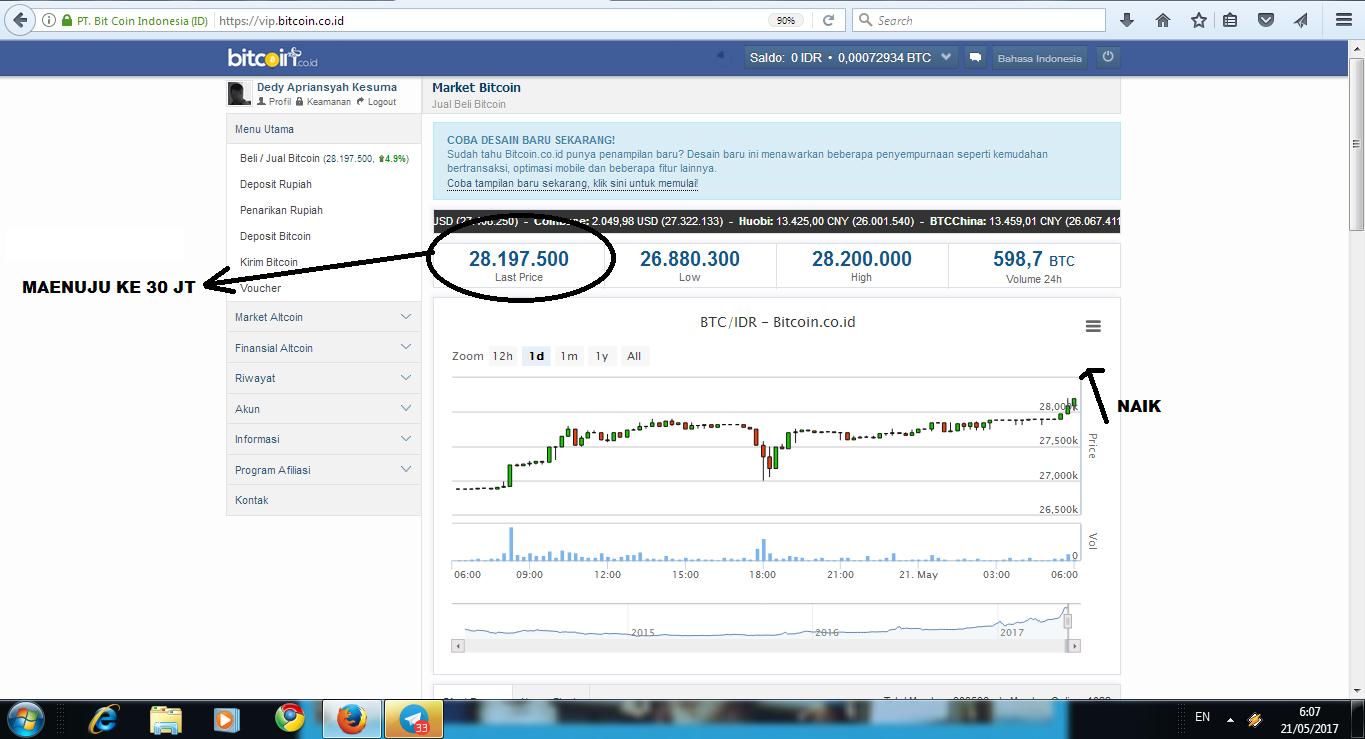This screenshot has width=1365, height=739.
Task: Click the chart navigator right handle
Action: (x=1067, y=621)
